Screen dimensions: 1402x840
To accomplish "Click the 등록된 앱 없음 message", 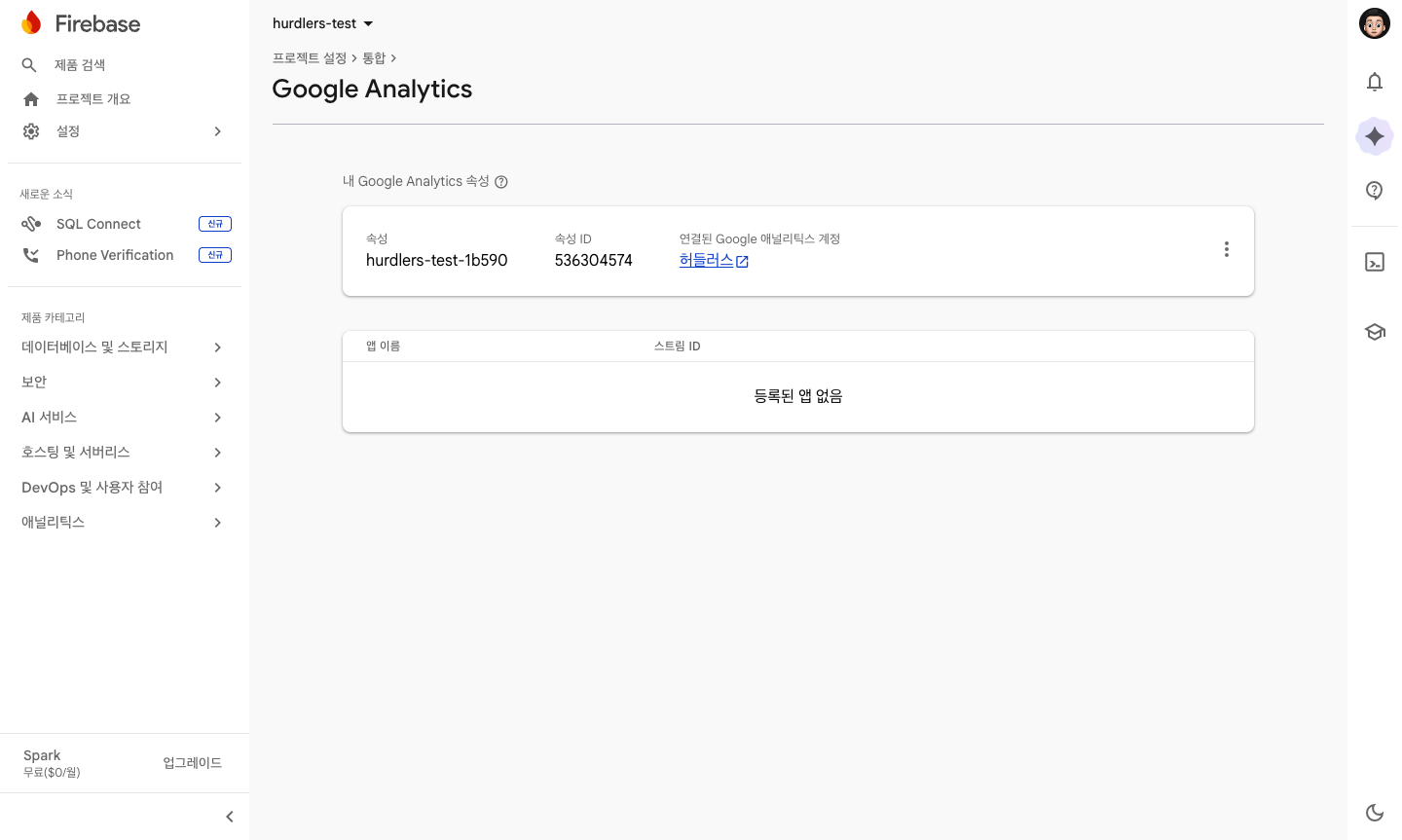I will 798,396.
